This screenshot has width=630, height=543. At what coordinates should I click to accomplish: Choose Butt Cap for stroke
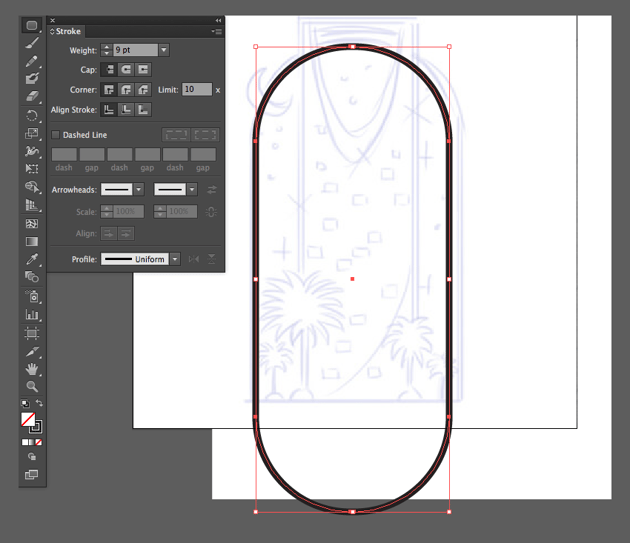tap(109, 70)
